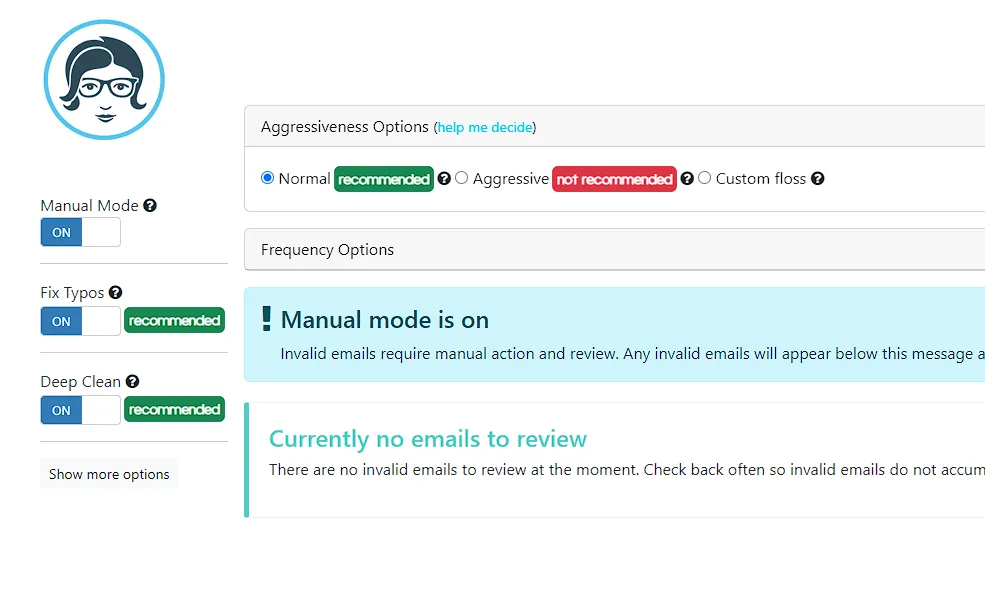985x600 pixels.
Task: Click the 'Manual mode is on' heading
Action: click(384, 320)
